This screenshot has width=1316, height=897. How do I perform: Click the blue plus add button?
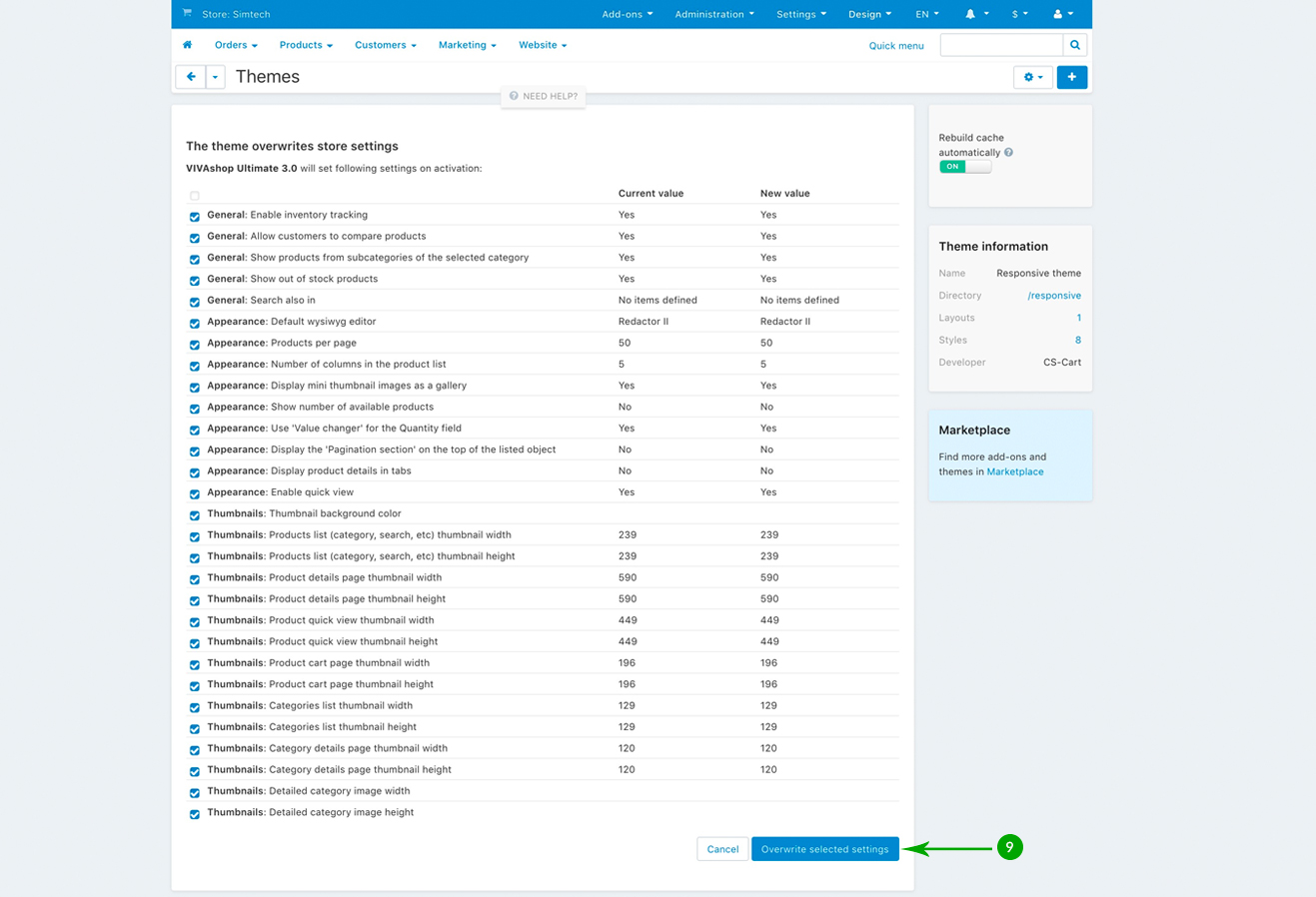(1071, 77)
